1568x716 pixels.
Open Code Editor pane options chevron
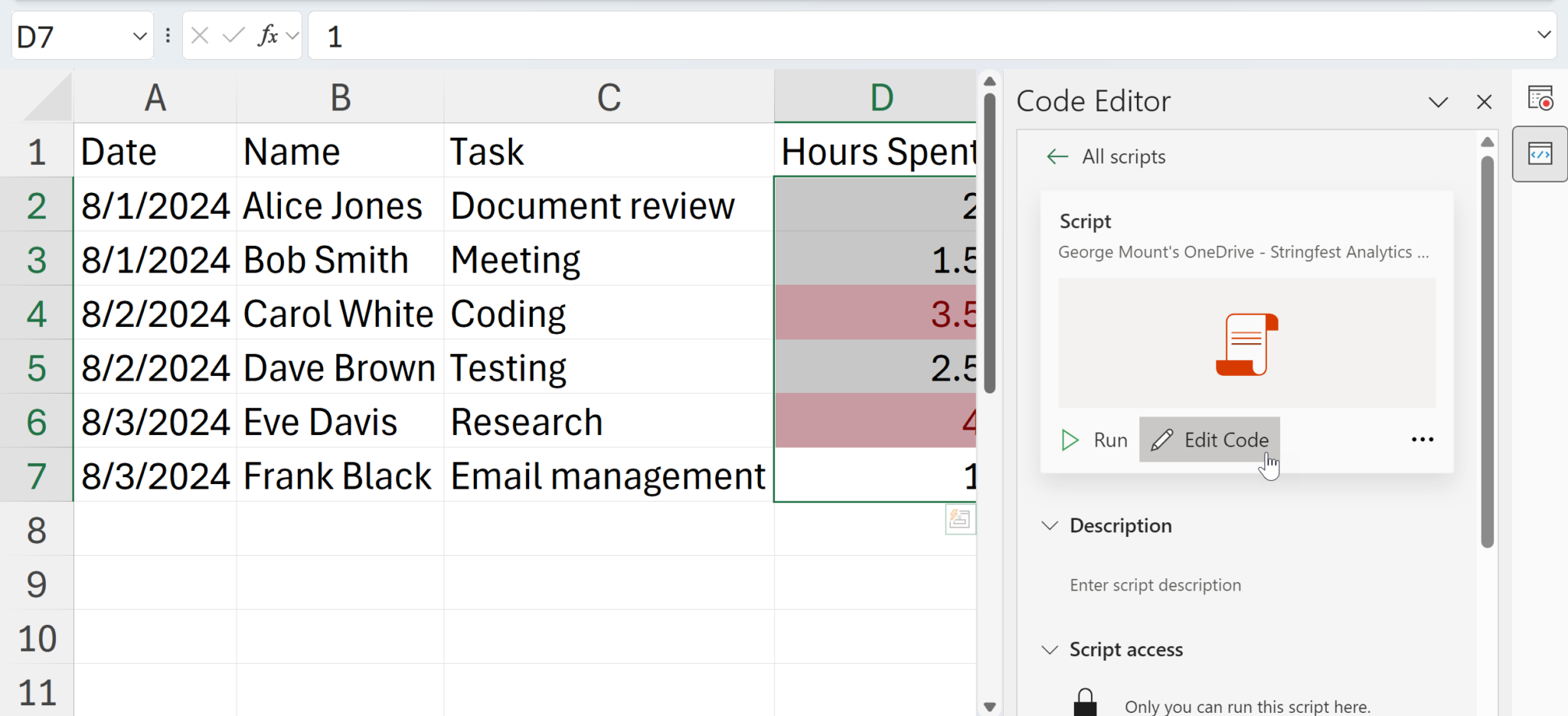click(1438, 102)
